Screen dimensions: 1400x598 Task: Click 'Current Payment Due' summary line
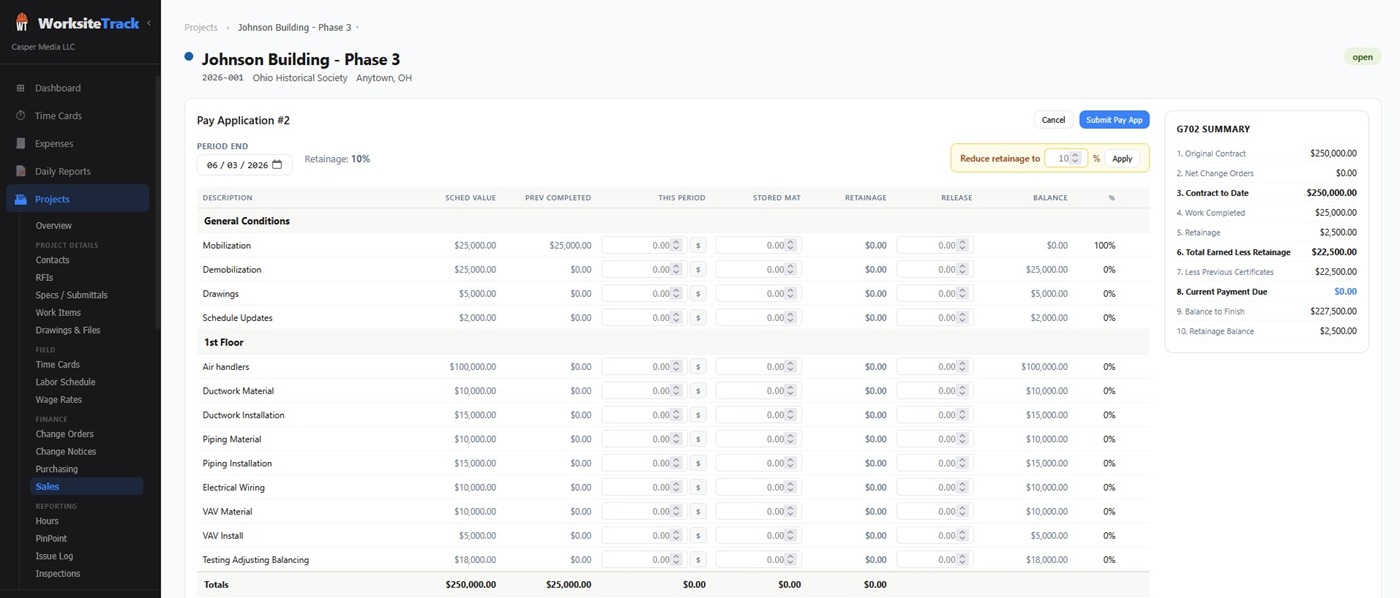point(1267,292)
